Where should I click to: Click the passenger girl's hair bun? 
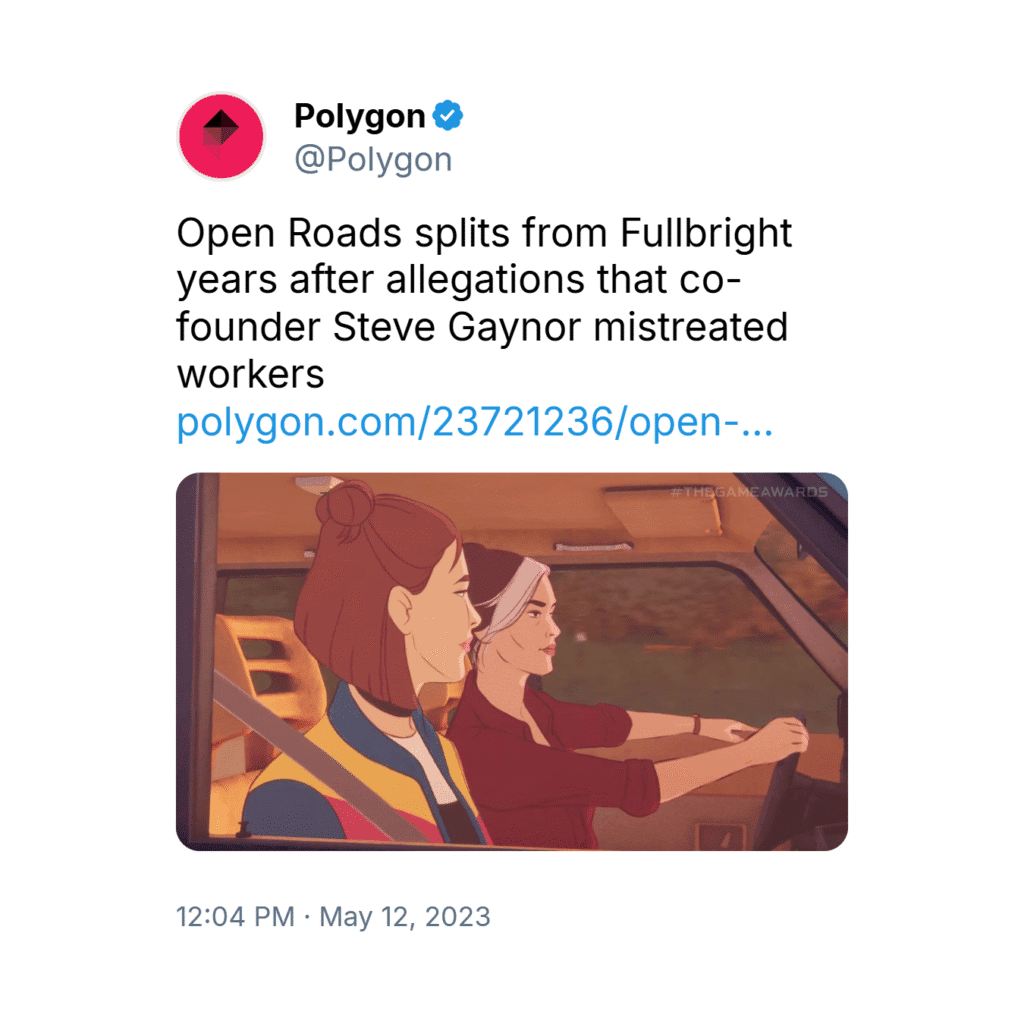(x=346, y=505)
